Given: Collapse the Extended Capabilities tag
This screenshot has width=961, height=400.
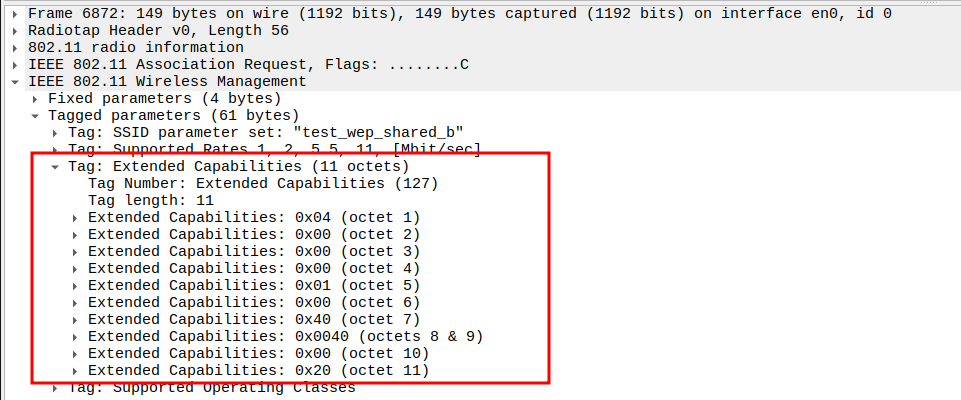Looking at the screenshot, I should pyautogui.click(x=56, y=166).
